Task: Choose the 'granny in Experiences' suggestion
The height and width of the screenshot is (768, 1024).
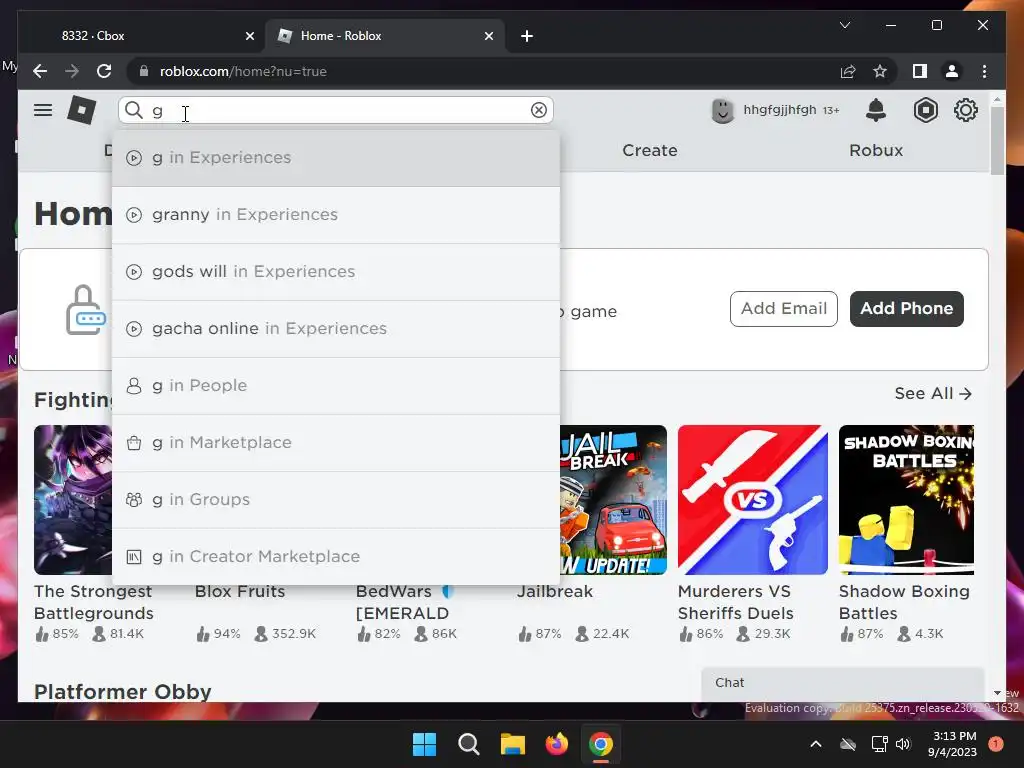Action: tap(336, 215)
